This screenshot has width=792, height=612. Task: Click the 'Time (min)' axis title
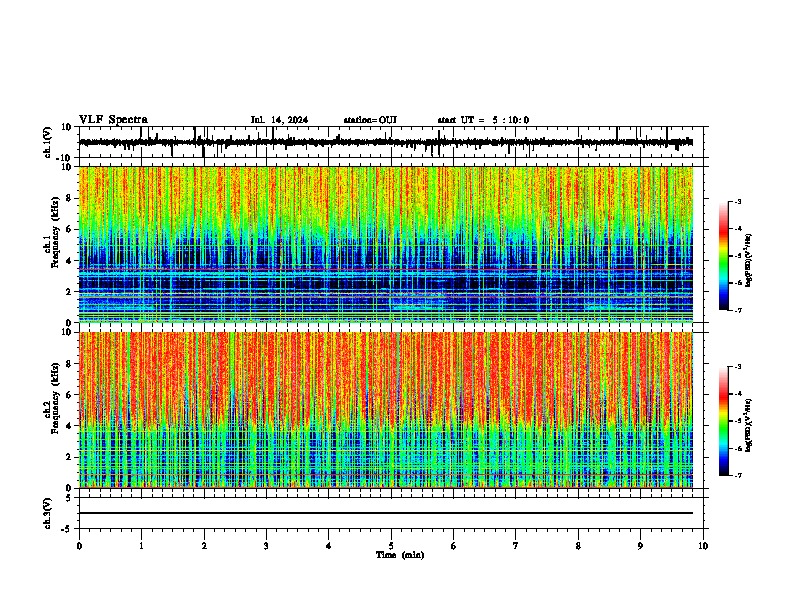pyautogui.click(x=400, y=555)
